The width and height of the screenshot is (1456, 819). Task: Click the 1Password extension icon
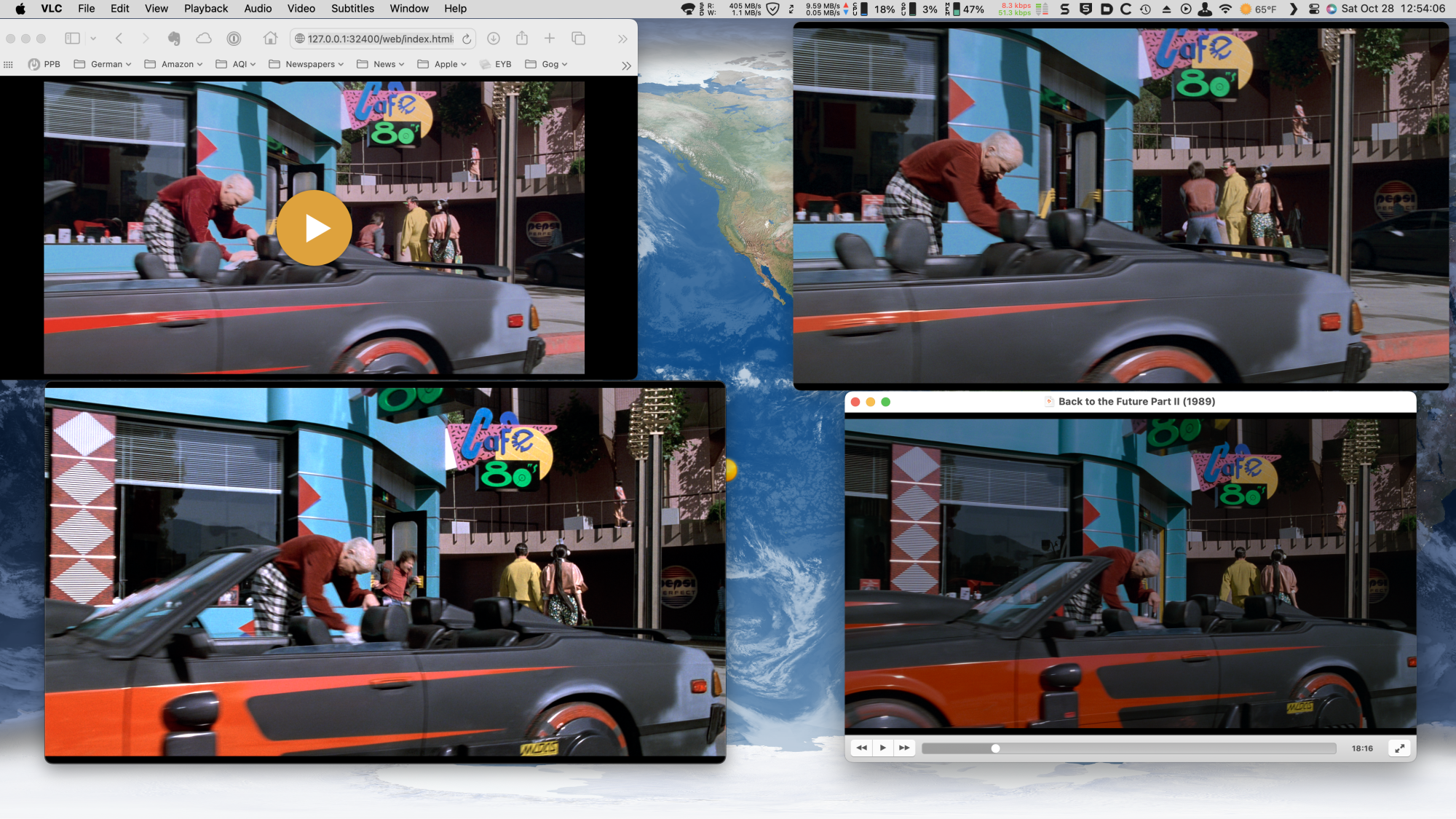point(234,39)
